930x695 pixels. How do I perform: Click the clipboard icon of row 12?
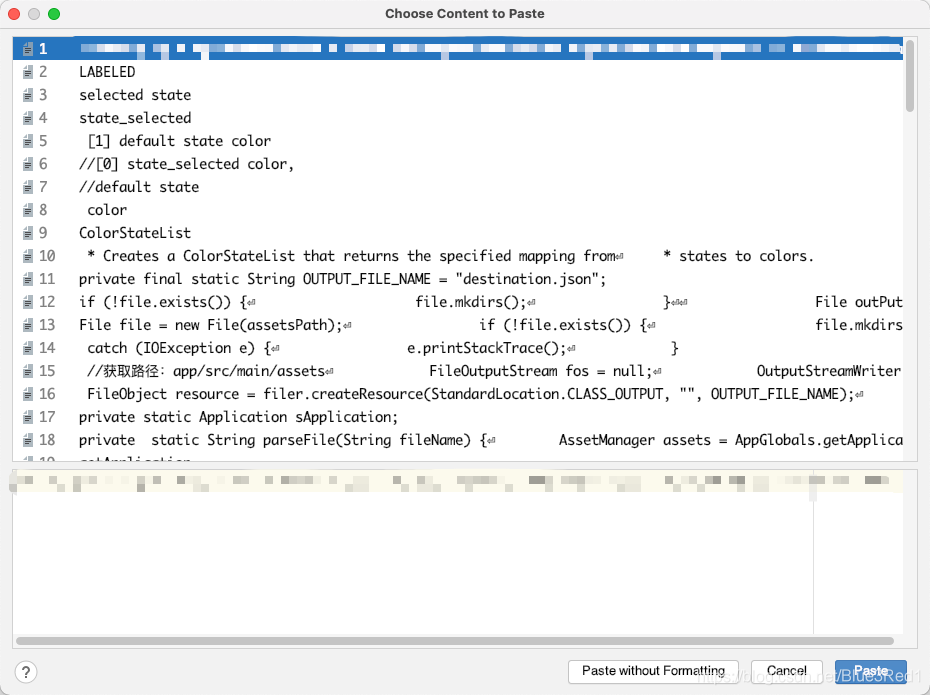[x=28, y=302]
